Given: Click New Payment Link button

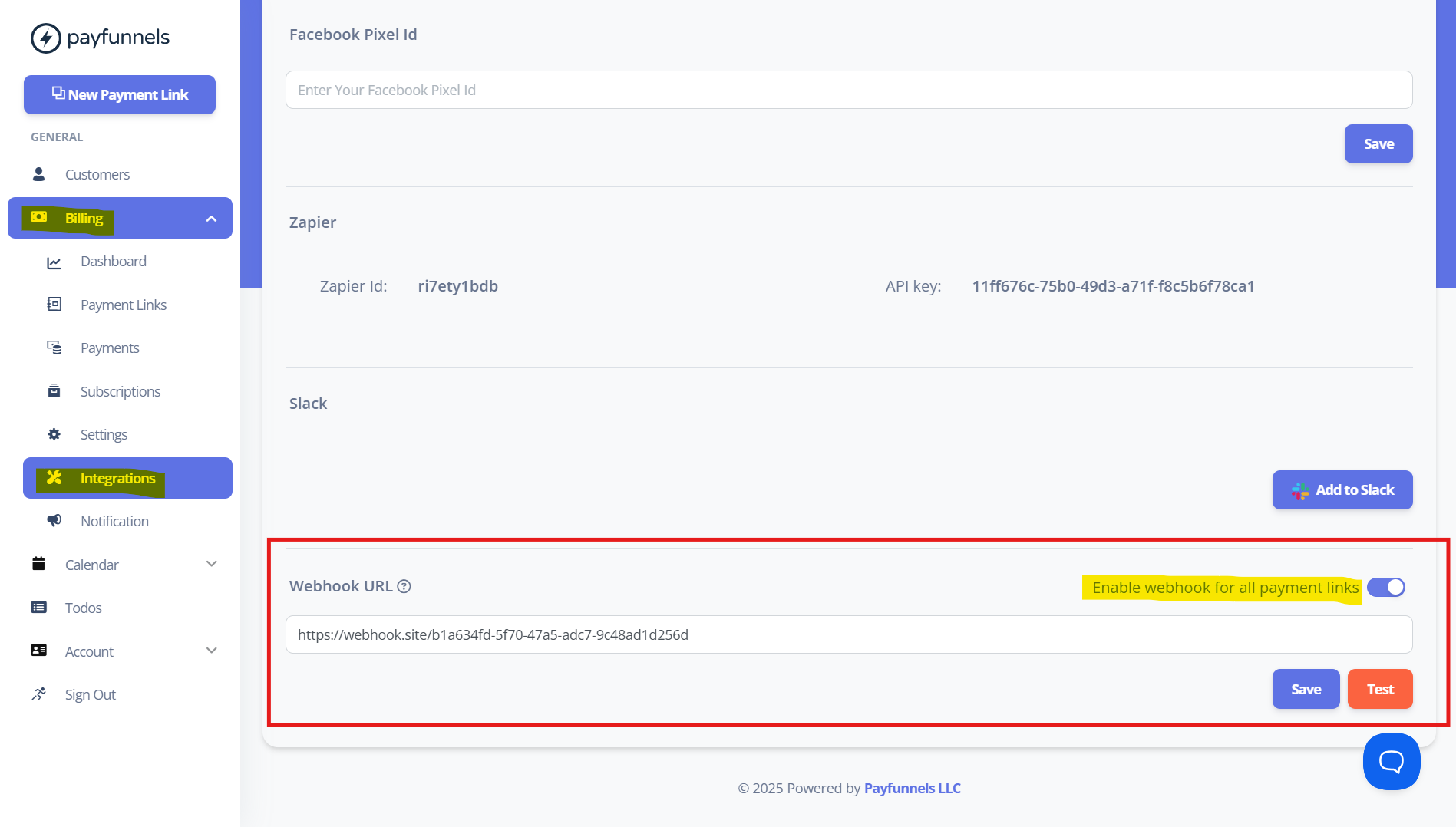Looking at the screenshot, I should pyautogui.click(x=120, y=94).
